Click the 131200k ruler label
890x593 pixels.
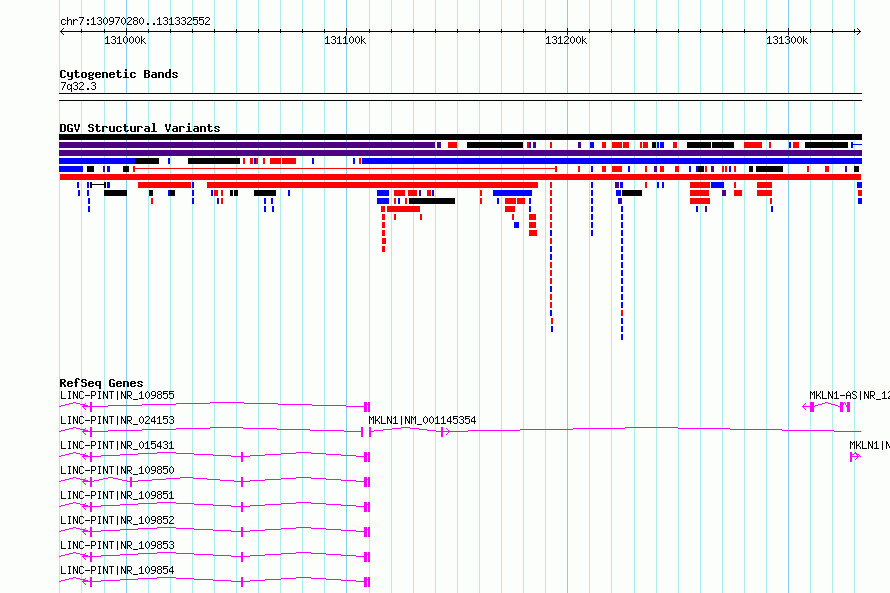pos(566,40)
